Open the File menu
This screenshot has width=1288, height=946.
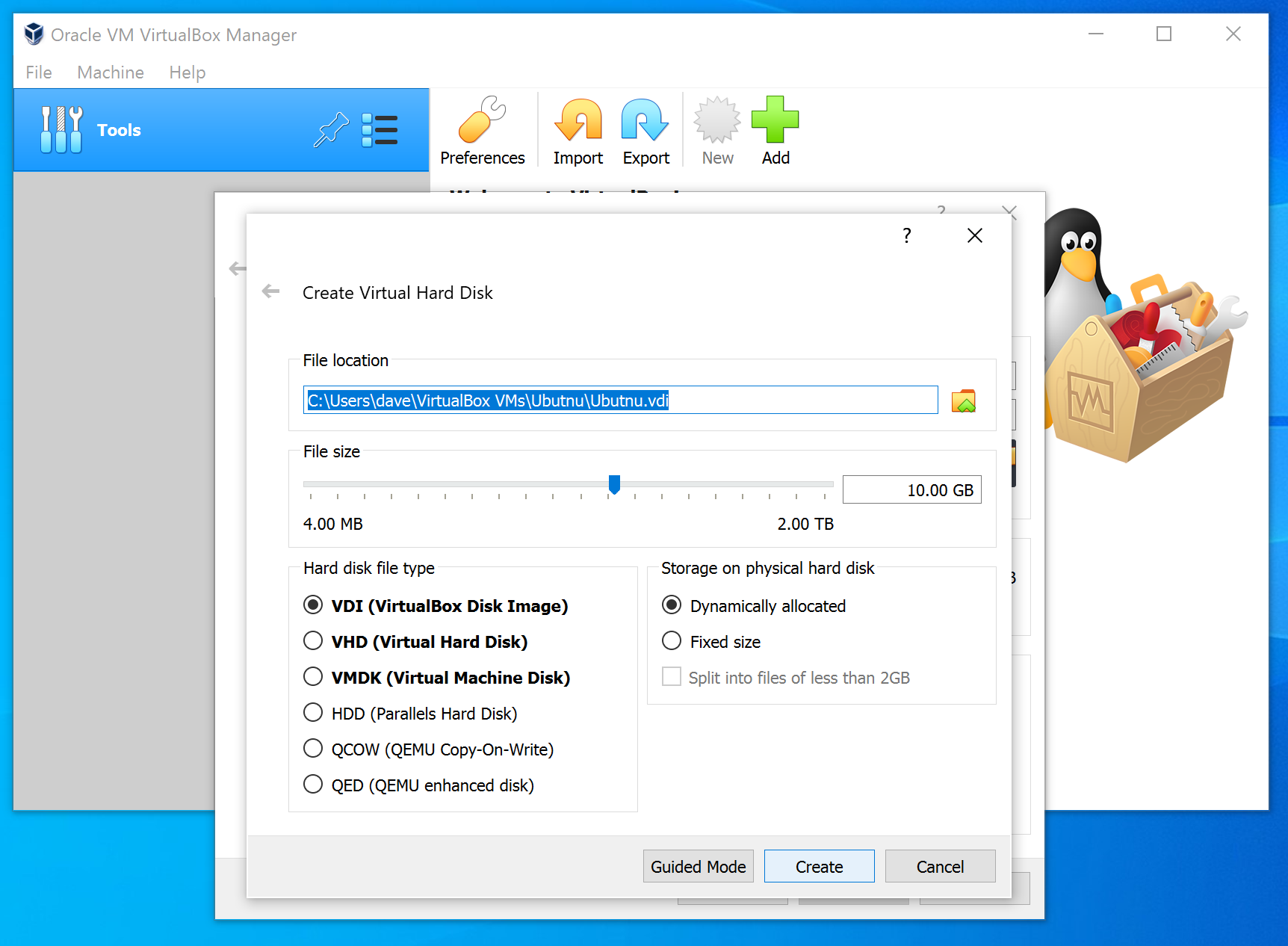[x=39, y=72]
